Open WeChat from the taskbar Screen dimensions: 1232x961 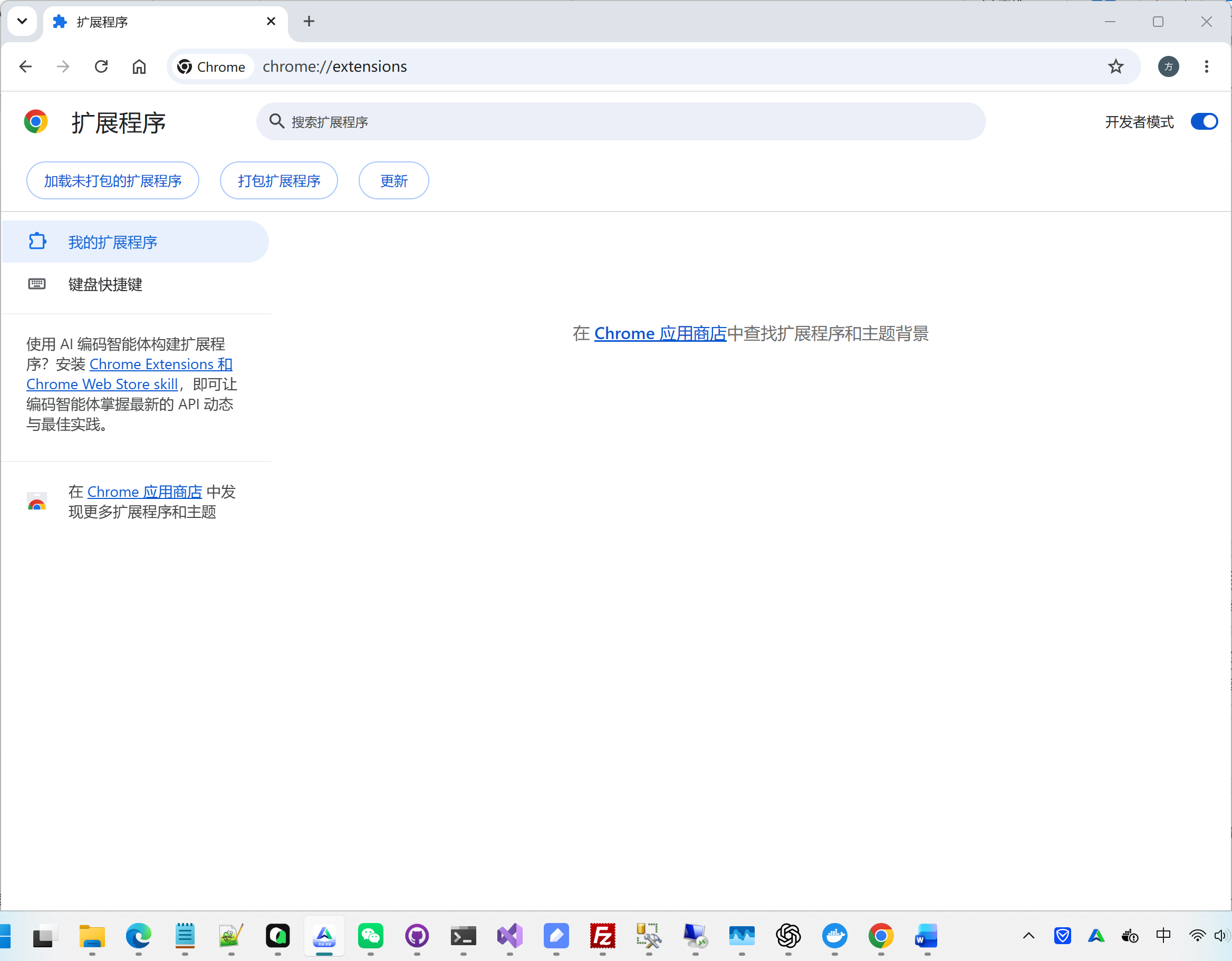click(x=371, y=936)
